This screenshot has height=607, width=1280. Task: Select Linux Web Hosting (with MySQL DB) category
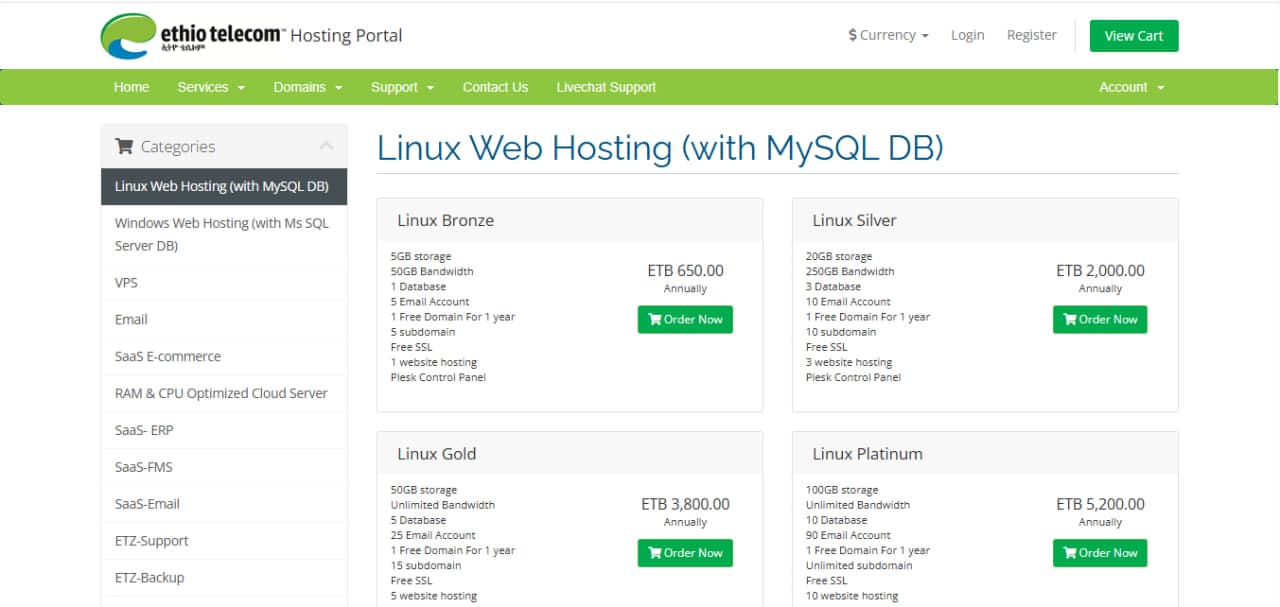click(x=224, y=187)
